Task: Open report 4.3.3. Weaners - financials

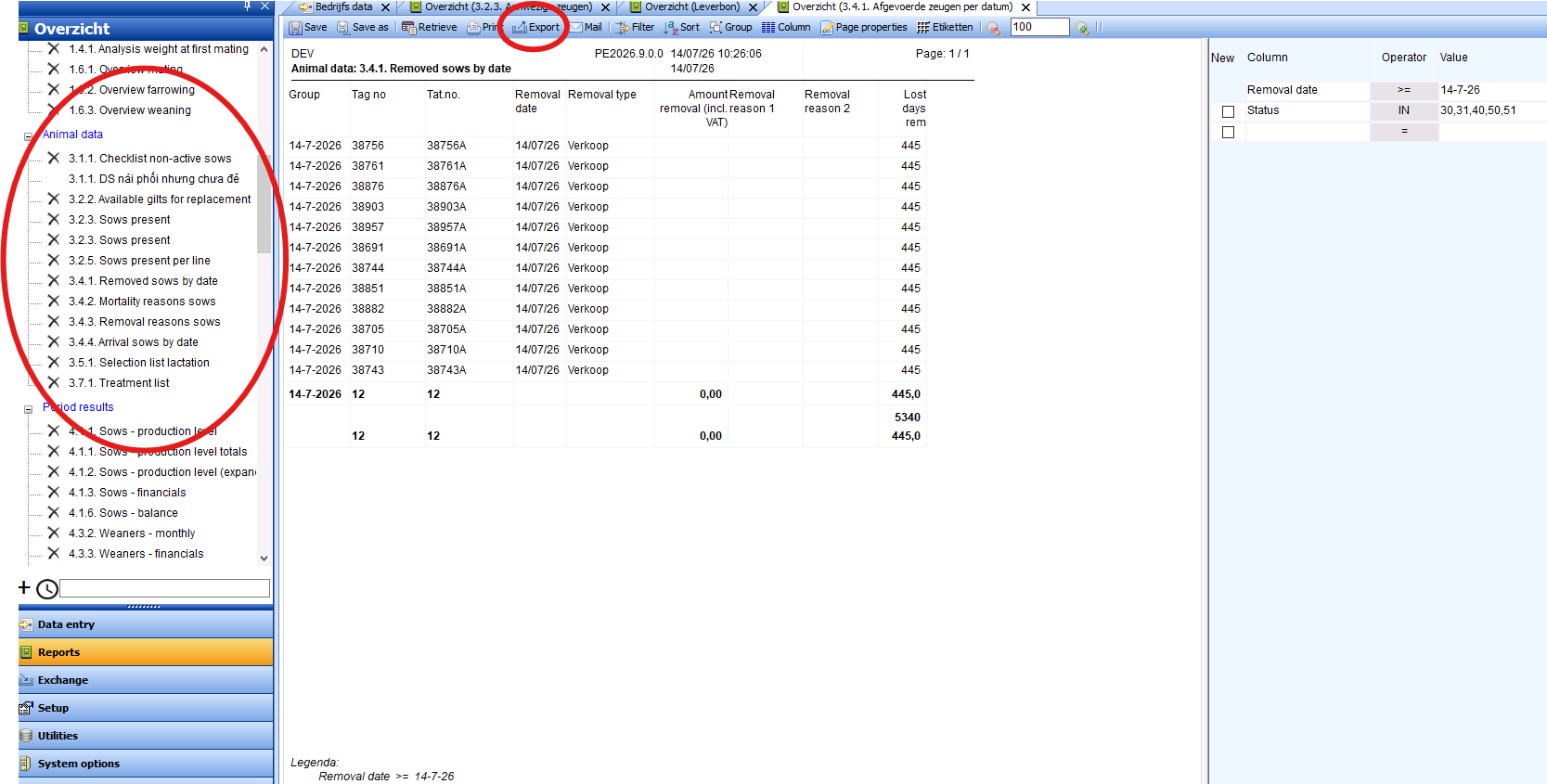Action: point(136,554)
